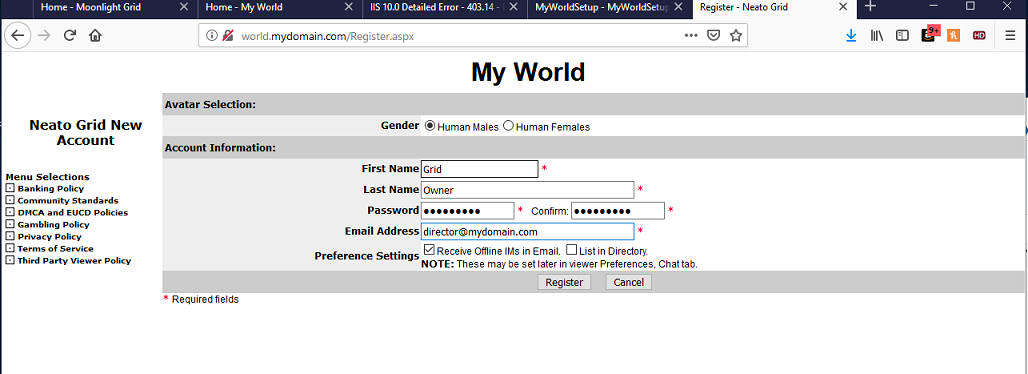Save page to Pocket icon

tap(713, 36)
